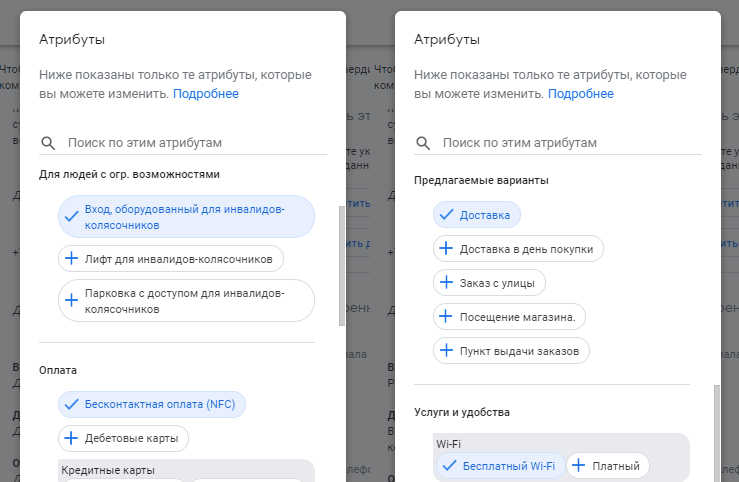The height and width of the screenshot is (482, 739).
Task: Click 'Кредитные карты' group label
Action: tap(108, 470)
